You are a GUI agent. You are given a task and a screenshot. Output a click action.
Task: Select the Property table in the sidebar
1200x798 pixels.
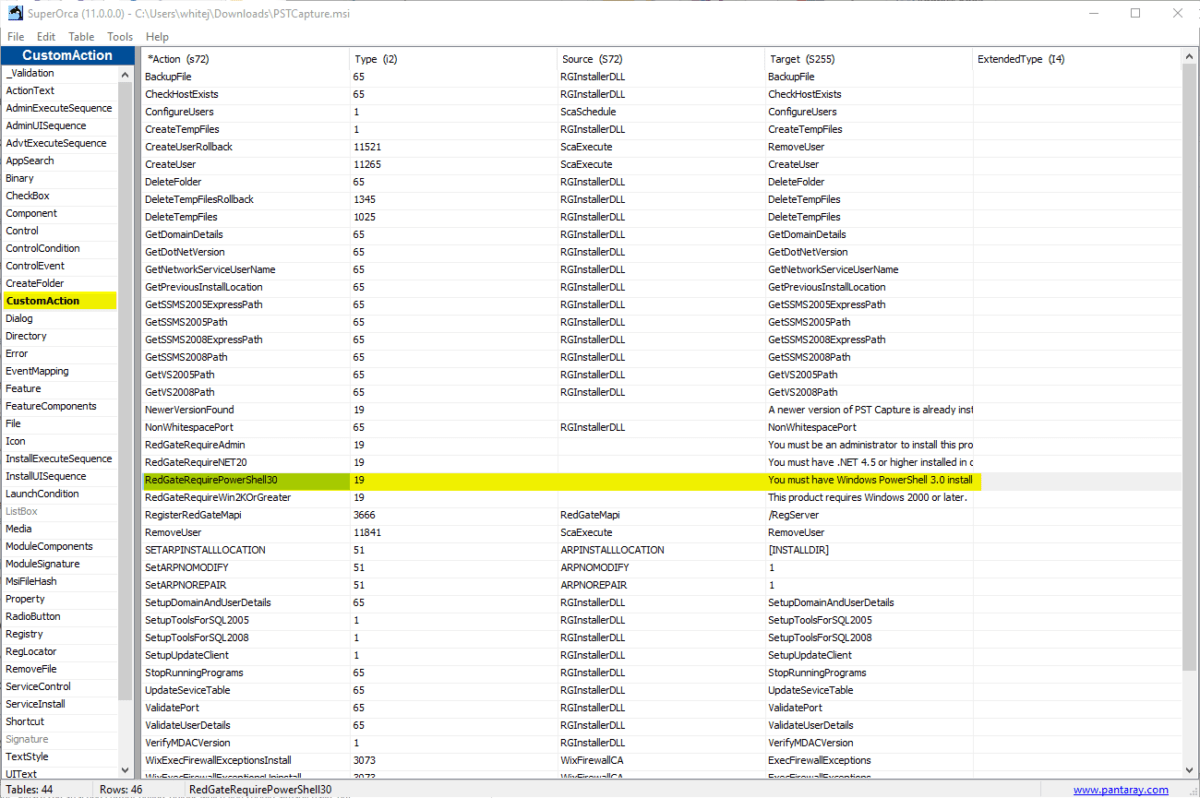point(33,598)
